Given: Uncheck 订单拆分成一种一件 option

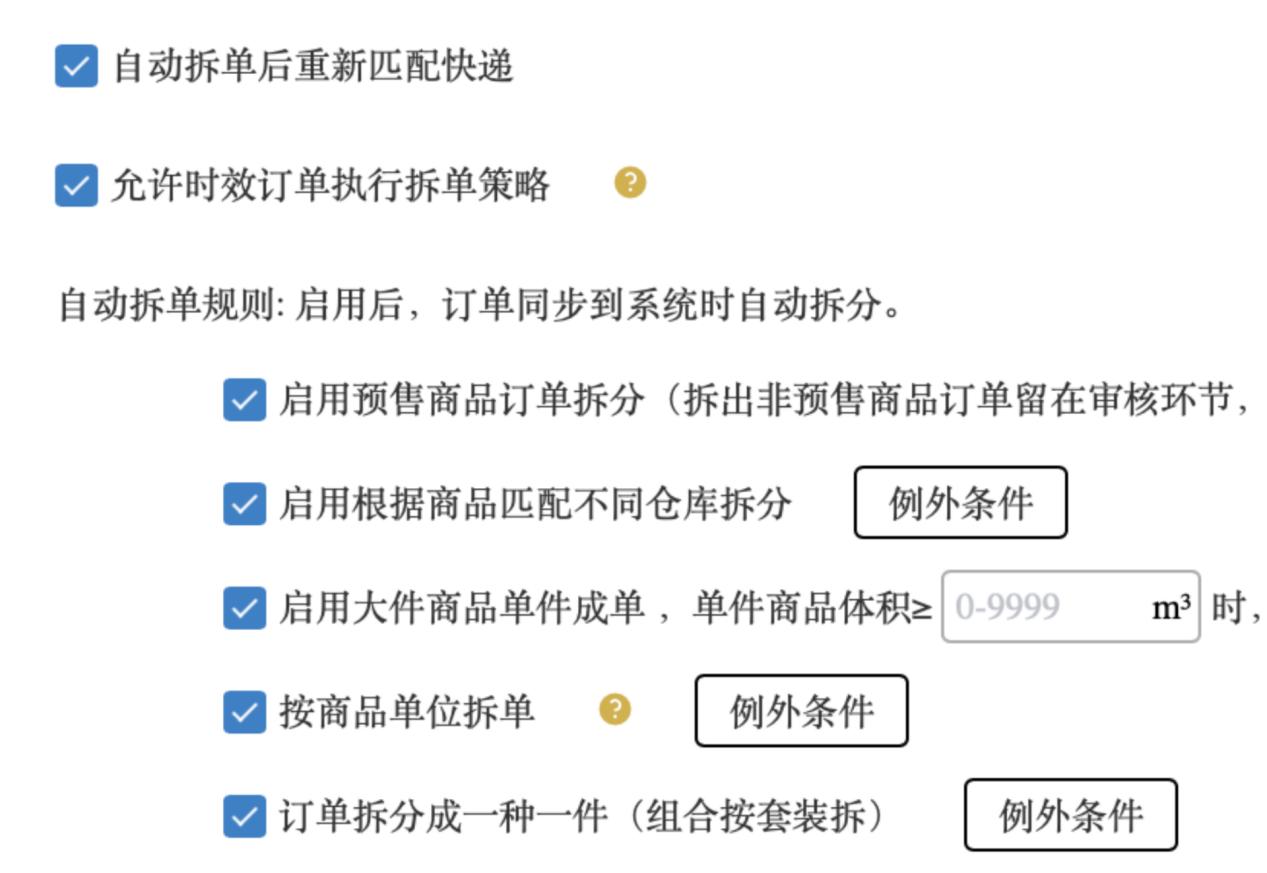Looking at the screenshot, I should (245, 815).
